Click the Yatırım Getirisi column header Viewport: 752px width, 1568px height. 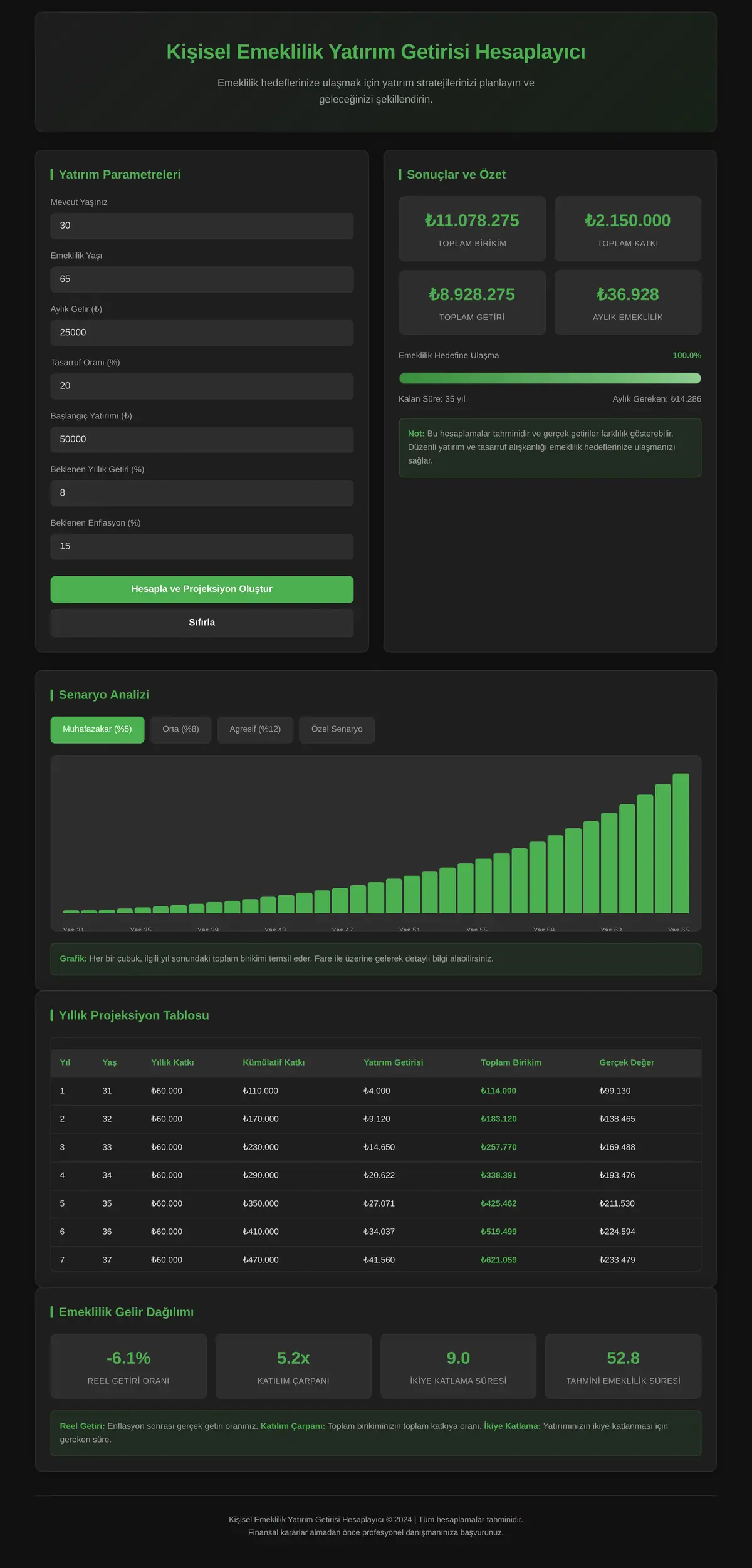click(394, 1062)
